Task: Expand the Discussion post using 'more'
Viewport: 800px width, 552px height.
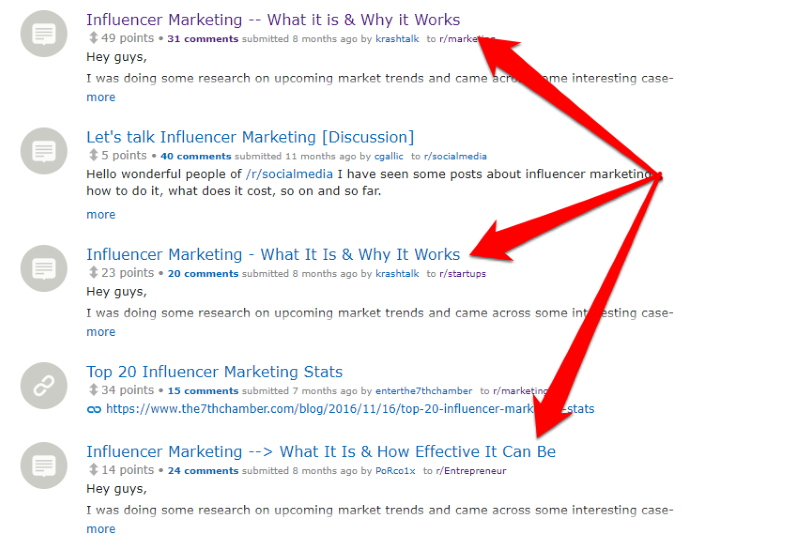Action: 101,214
